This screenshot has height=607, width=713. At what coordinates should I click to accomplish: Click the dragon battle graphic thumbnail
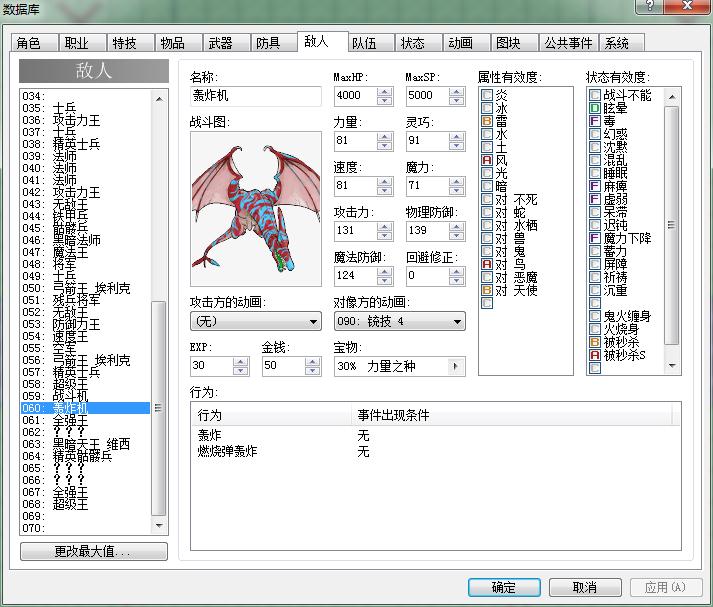256,209
